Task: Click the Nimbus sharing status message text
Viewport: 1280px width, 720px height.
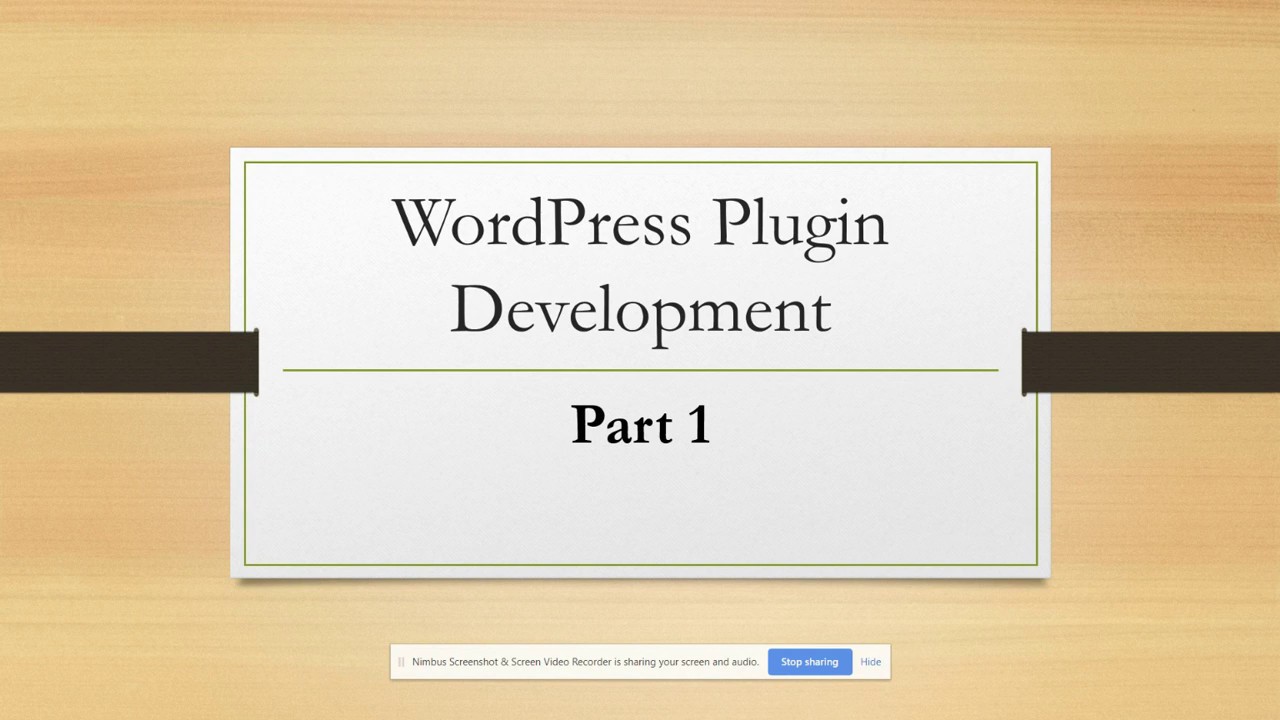Action: (585, 662)
